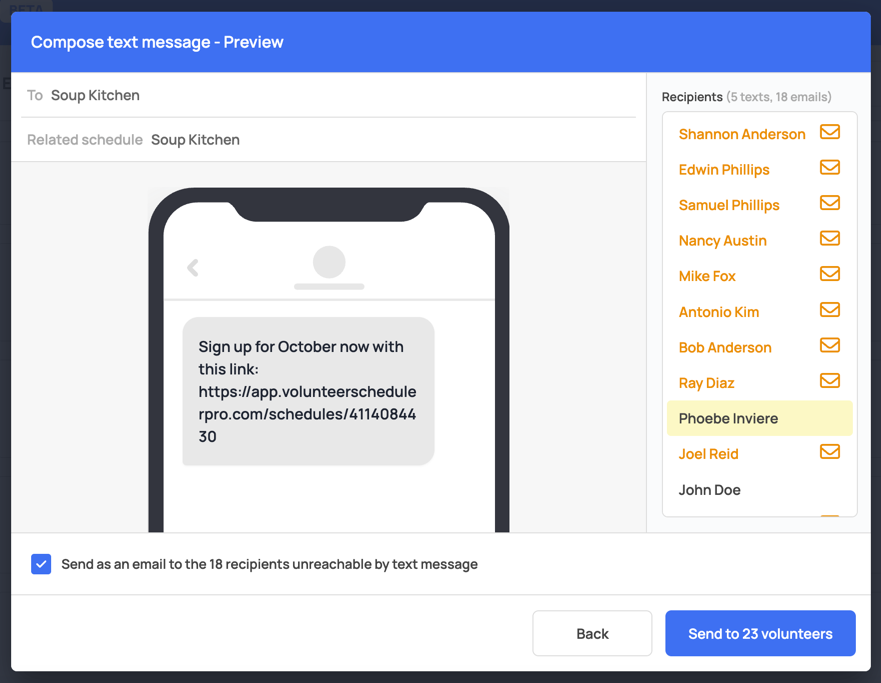Click checkbox label about 18 recipients email
The height and width of the screenshot is (683, 881).
(269, 564)
